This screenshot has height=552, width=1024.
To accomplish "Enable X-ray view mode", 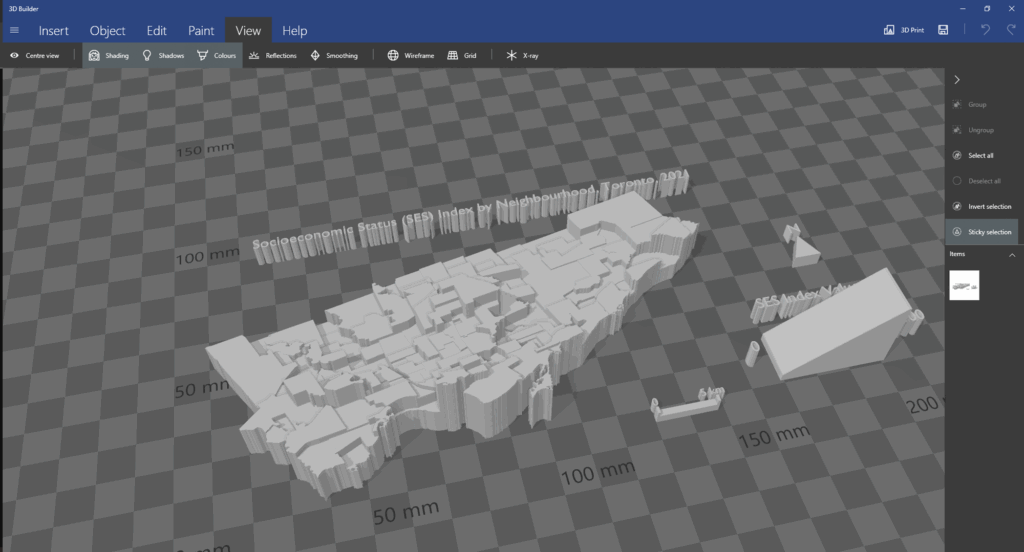I will pyautogui.click(x=512, y=55).
